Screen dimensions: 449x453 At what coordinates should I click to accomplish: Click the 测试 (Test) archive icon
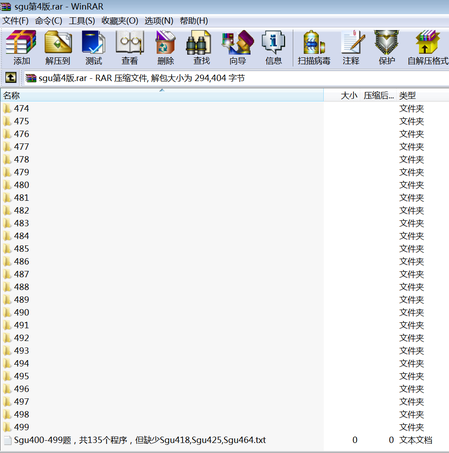tap(94, 48)
